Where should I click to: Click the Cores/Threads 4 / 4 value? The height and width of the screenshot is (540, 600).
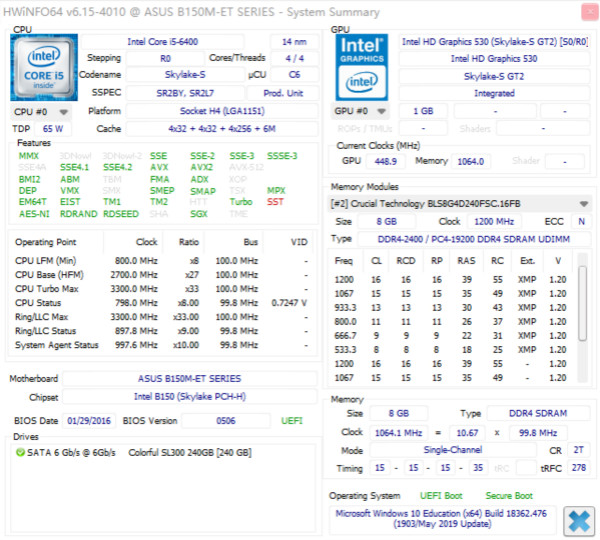click(x=294, y=59)
